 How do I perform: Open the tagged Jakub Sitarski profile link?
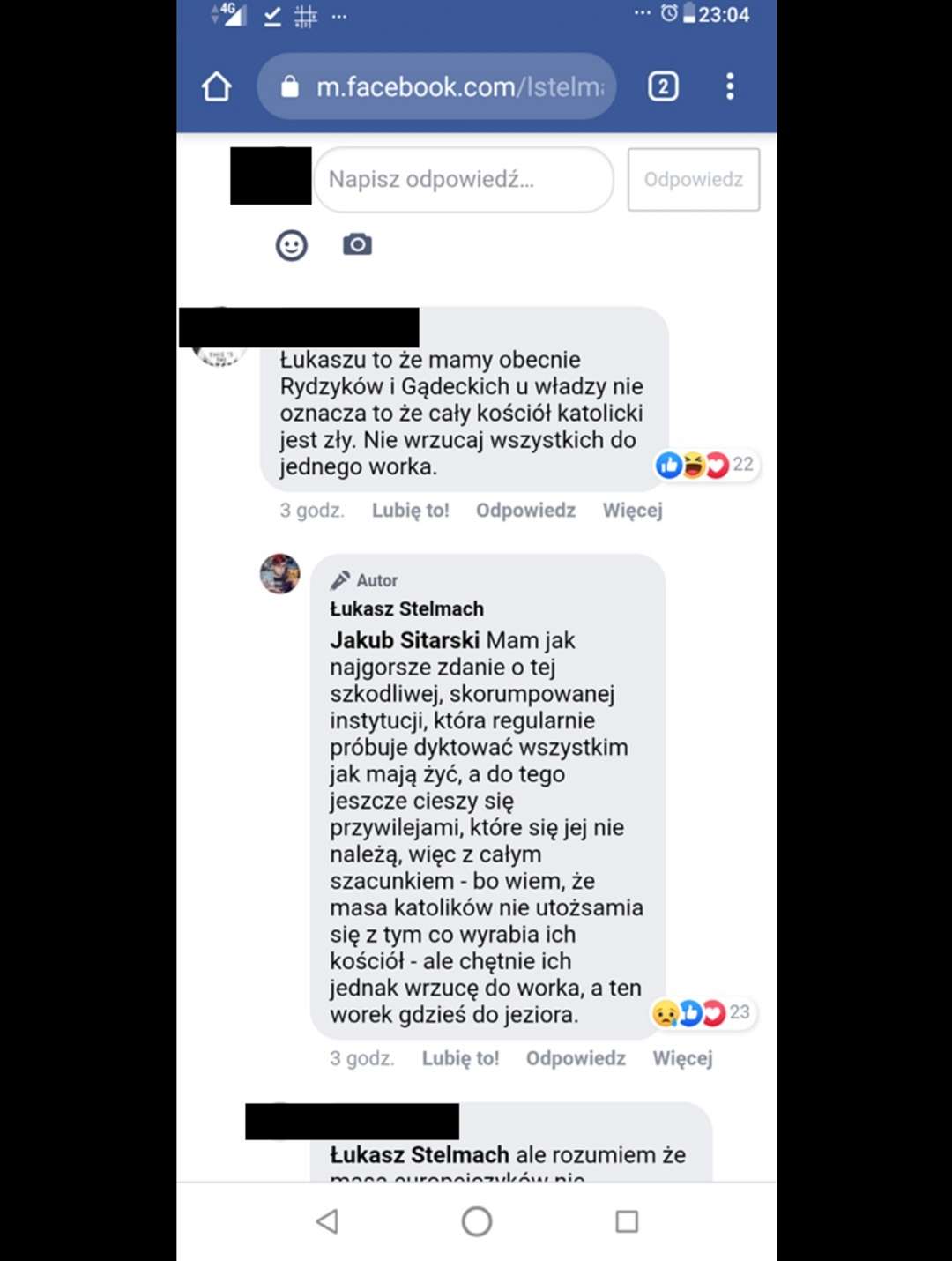click(x=405, y=640)
